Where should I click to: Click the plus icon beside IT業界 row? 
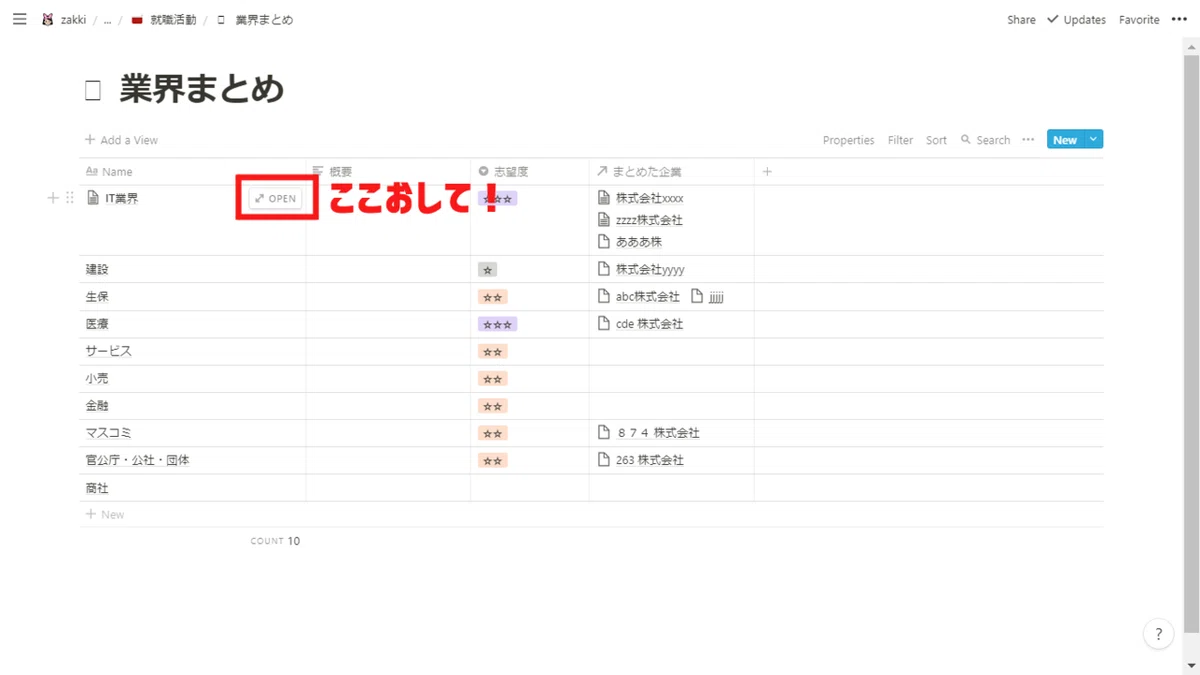coord(53,198)
